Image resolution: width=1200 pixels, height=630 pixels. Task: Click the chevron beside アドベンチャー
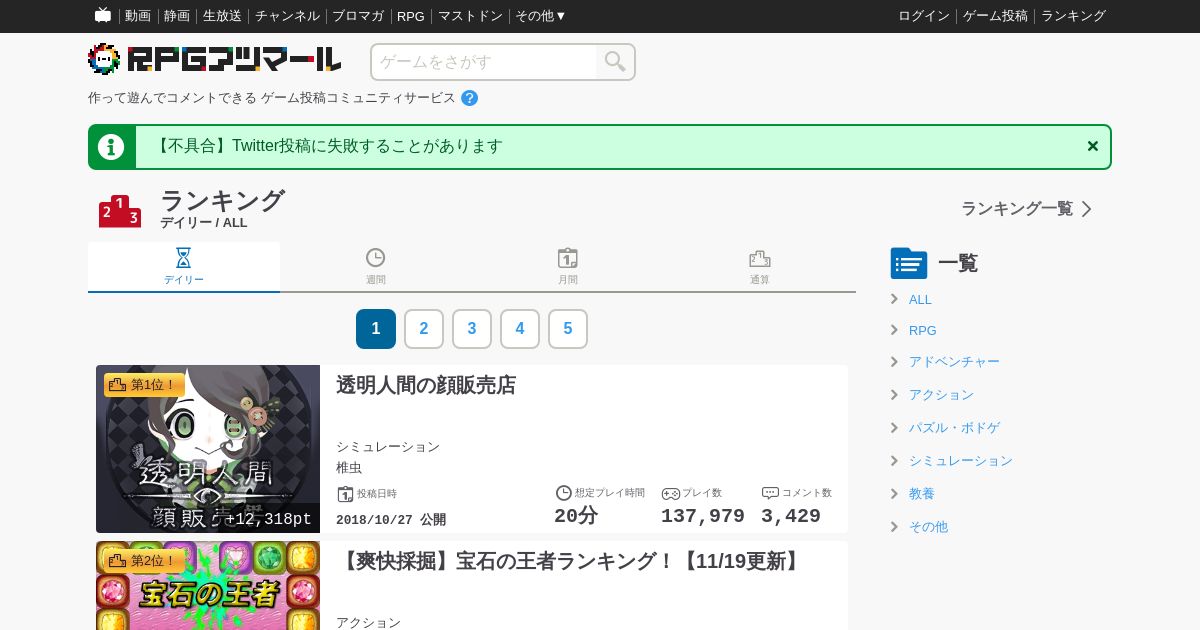(894, 361)
